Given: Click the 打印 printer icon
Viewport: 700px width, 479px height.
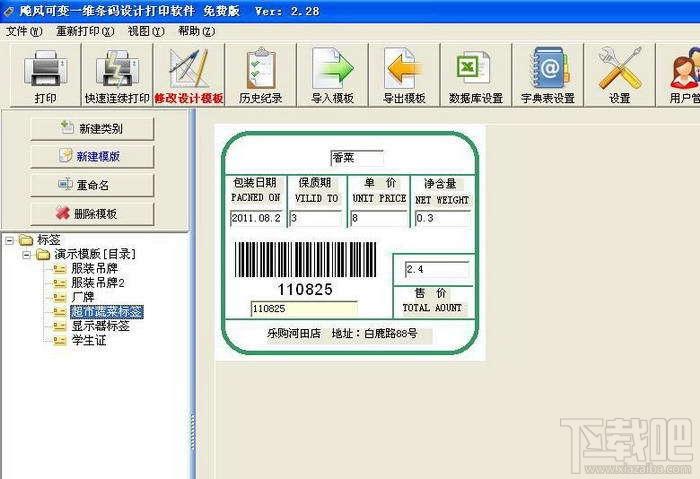Looking at the screenshot, I should pos(46,69).
